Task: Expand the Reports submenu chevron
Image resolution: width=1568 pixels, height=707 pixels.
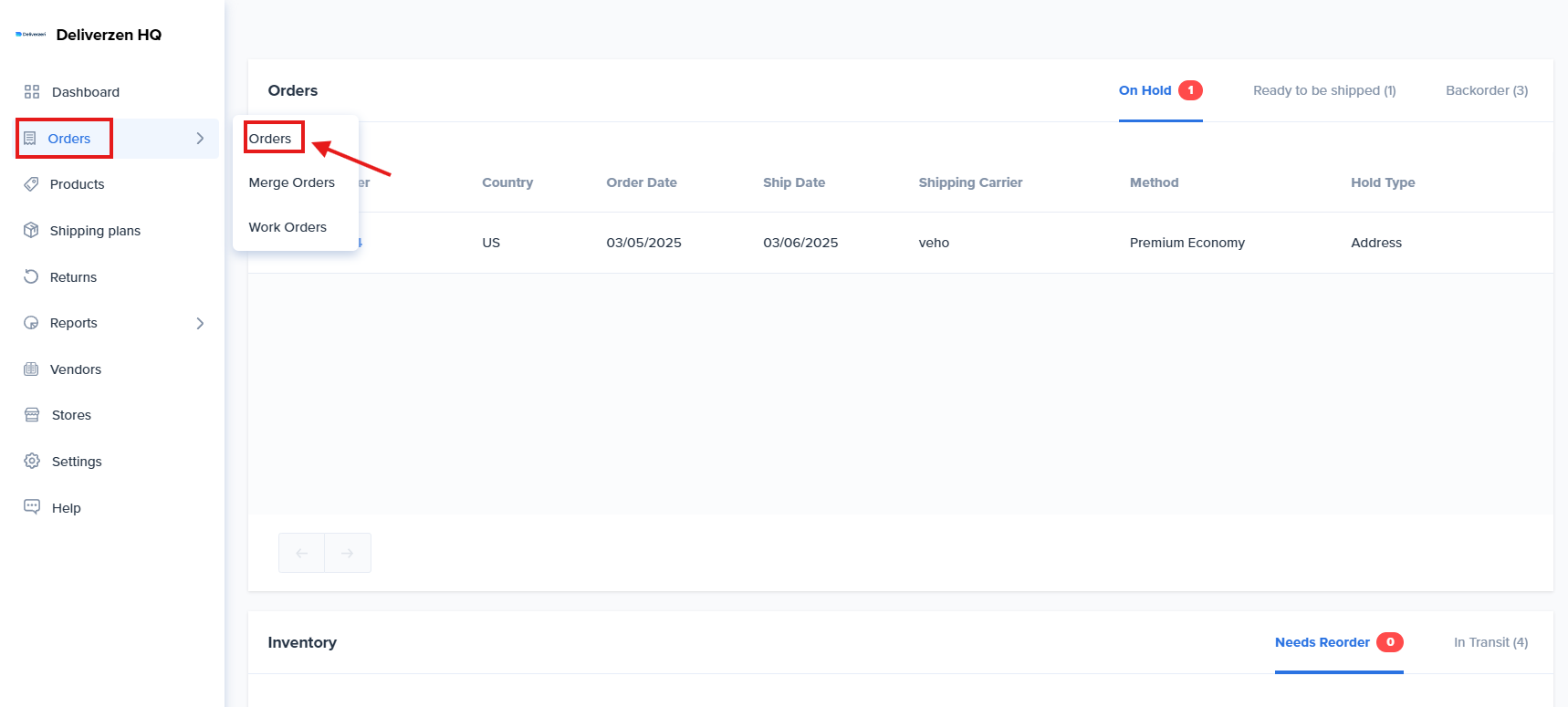Action: (200, 323)
